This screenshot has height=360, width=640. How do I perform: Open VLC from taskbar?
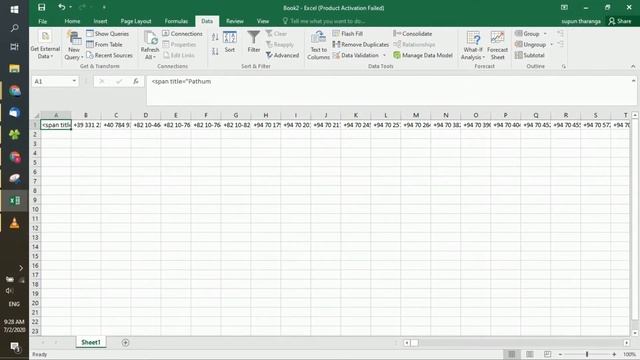(x=14, y=223)
